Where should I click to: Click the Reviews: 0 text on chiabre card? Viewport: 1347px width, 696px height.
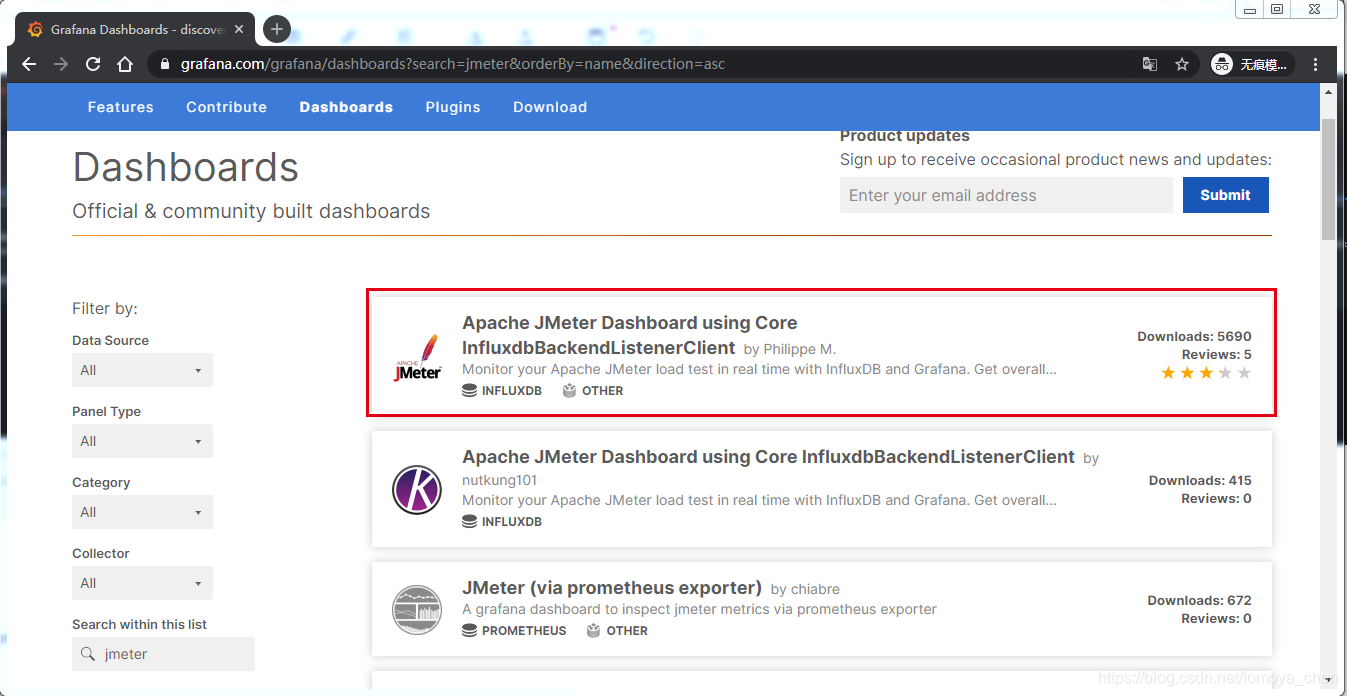1217,618
